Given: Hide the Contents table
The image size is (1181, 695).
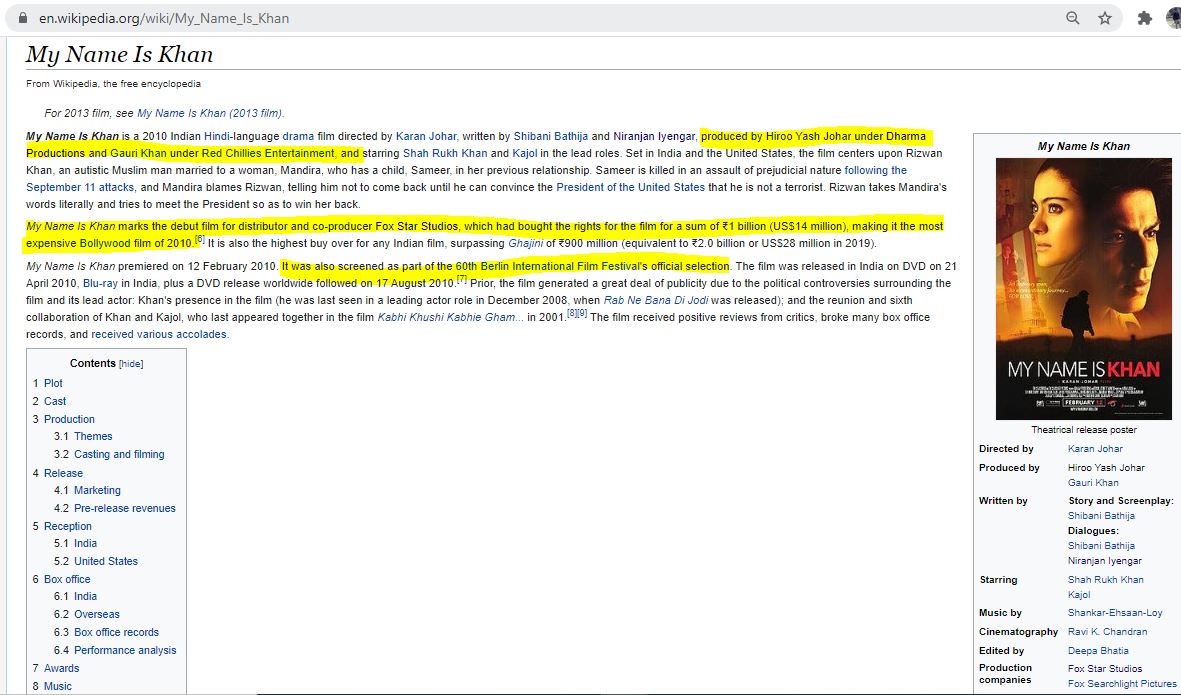Looking at the screenshot, I should click(x=131, y=364).
